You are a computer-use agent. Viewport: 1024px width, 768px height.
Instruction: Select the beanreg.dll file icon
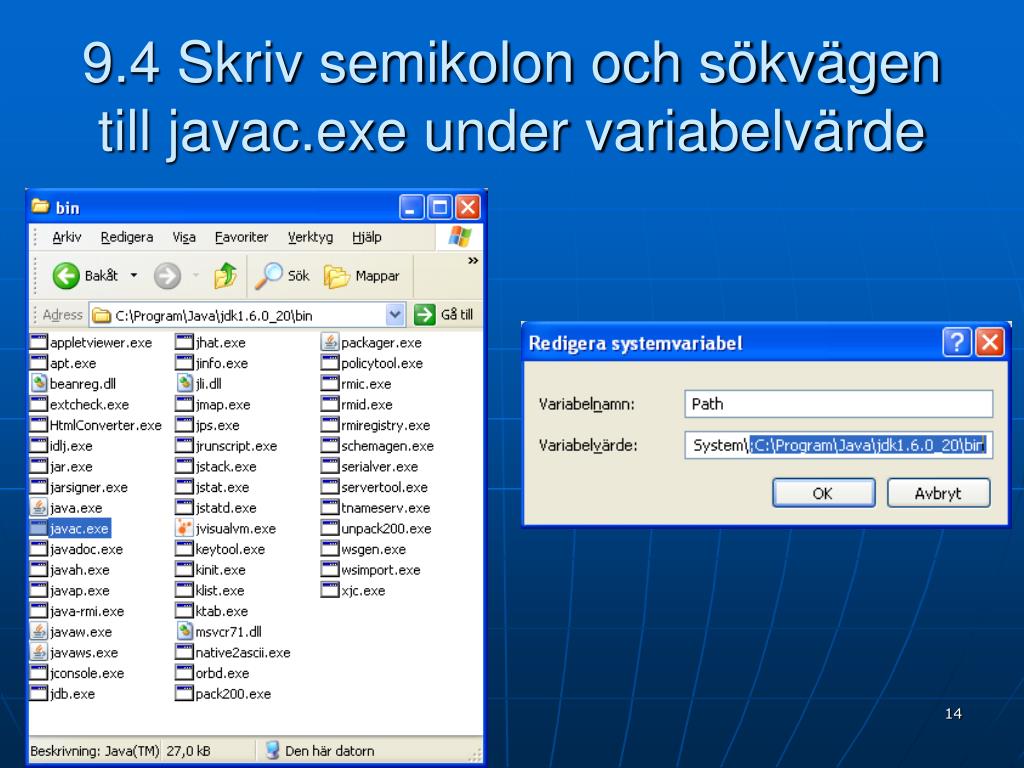click(x=39, y=383)
